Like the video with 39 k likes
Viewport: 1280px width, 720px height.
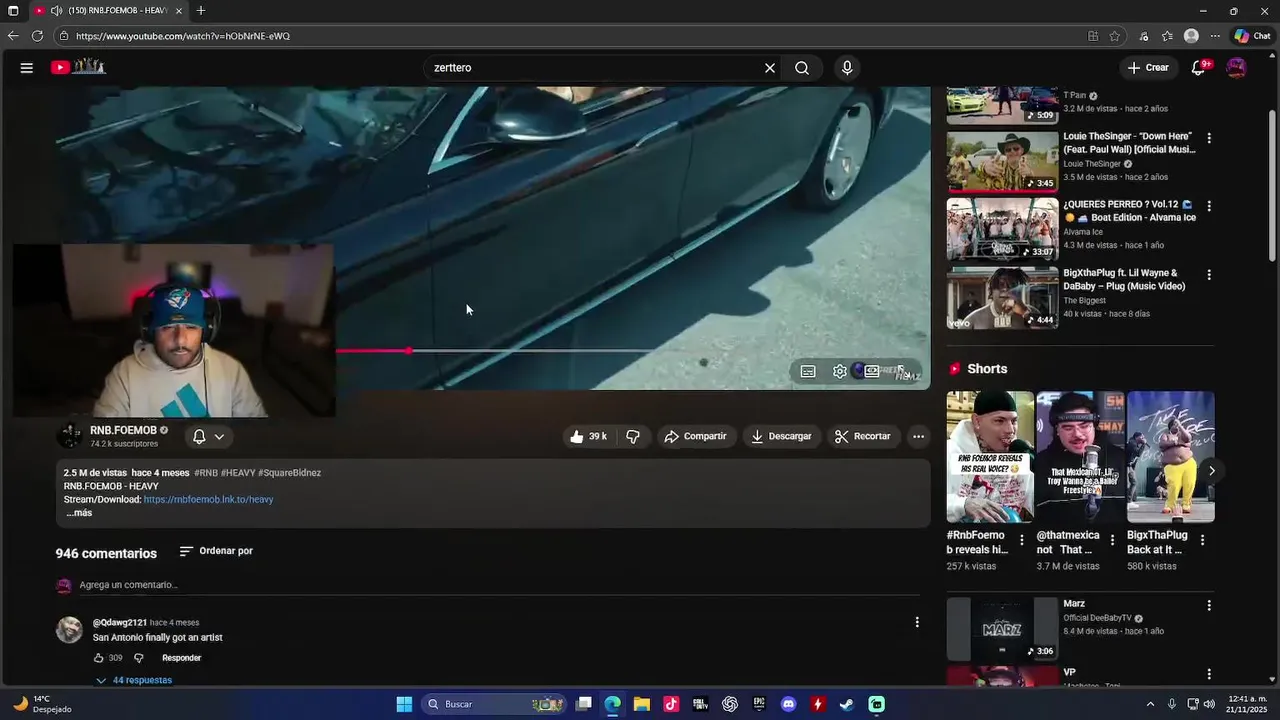[588, 437]
